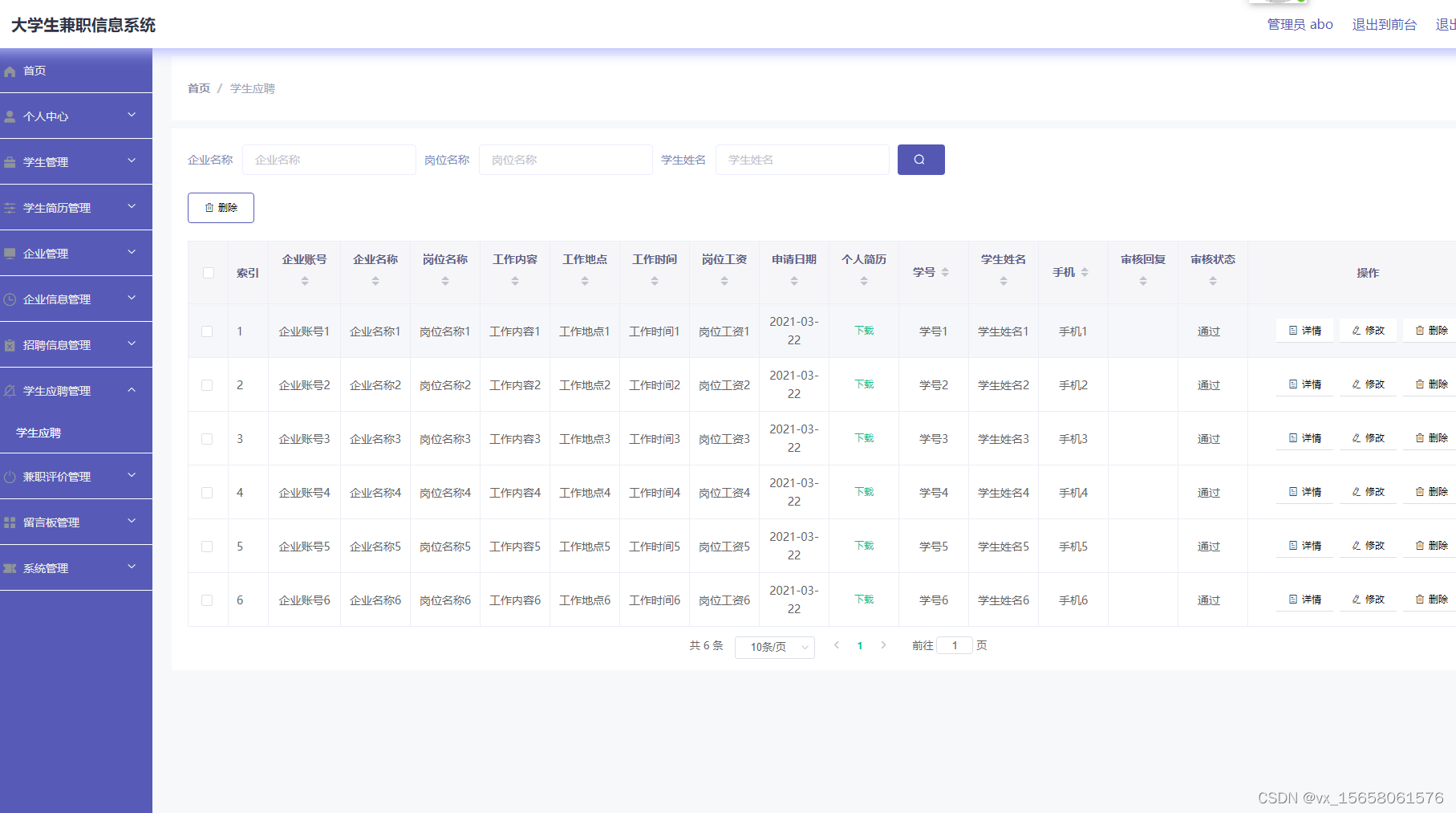Expand 学生简历管理 menu chevron
Image resolution: width=1456 pixels, height=813 pixels.
132,207
